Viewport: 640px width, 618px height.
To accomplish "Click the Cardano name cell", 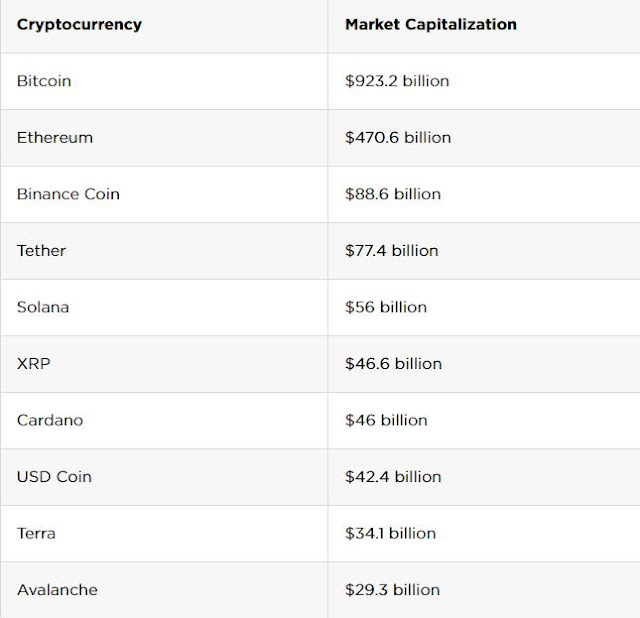I will (50, 420).
